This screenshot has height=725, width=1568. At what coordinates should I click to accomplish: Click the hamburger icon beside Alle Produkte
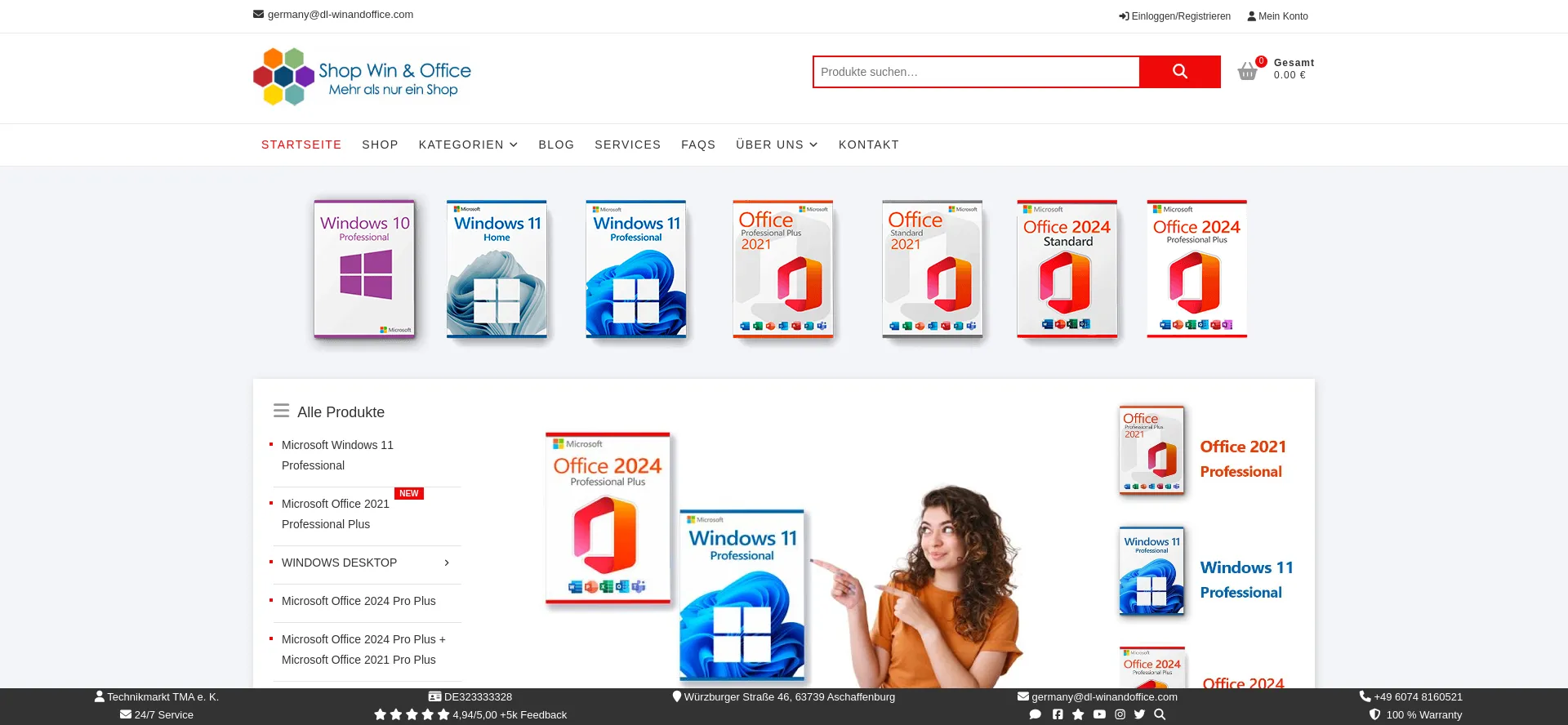(282, 411)
